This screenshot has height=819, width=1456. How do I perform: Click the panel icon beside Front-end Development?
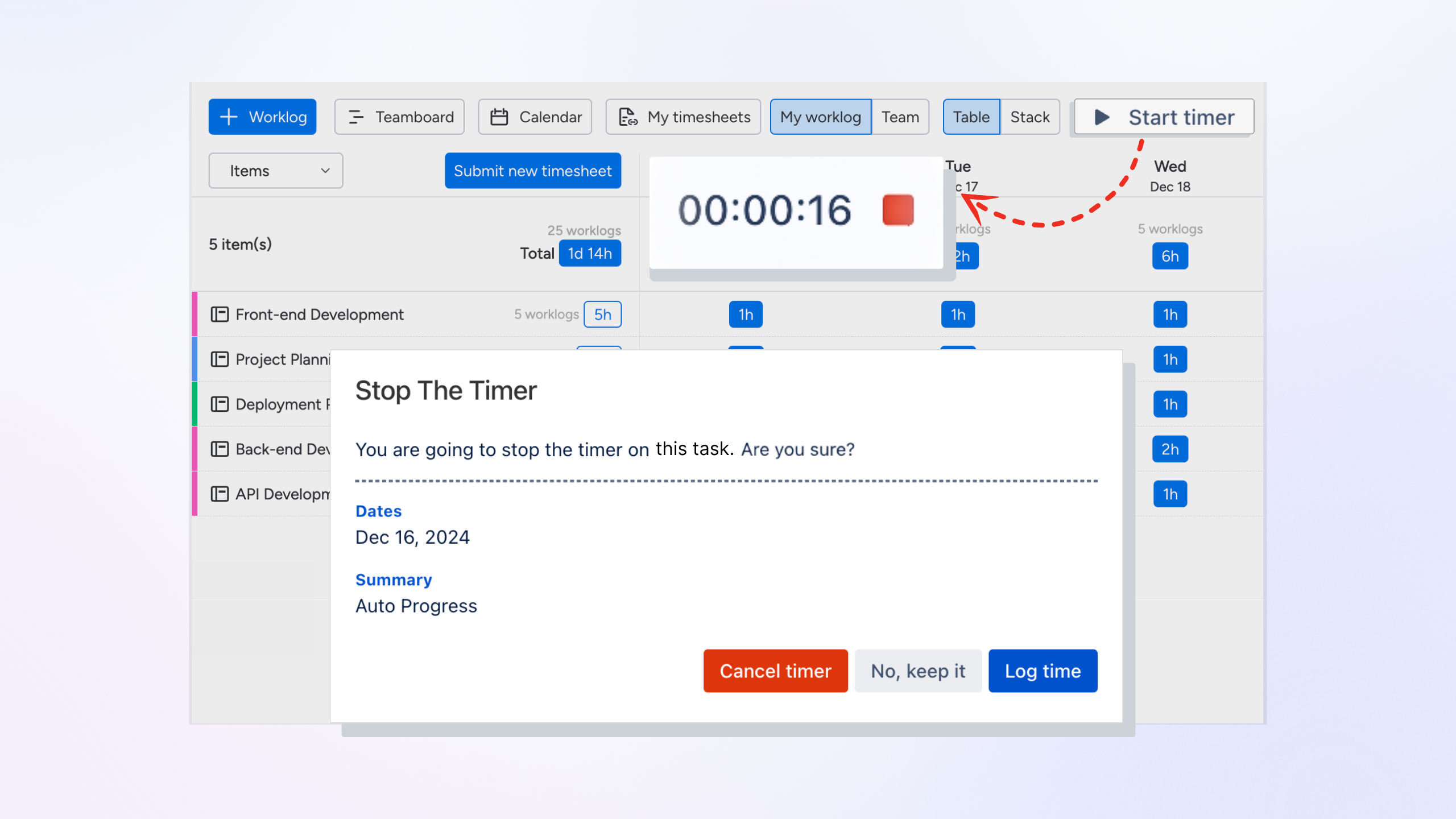click(x=220, y=314)
